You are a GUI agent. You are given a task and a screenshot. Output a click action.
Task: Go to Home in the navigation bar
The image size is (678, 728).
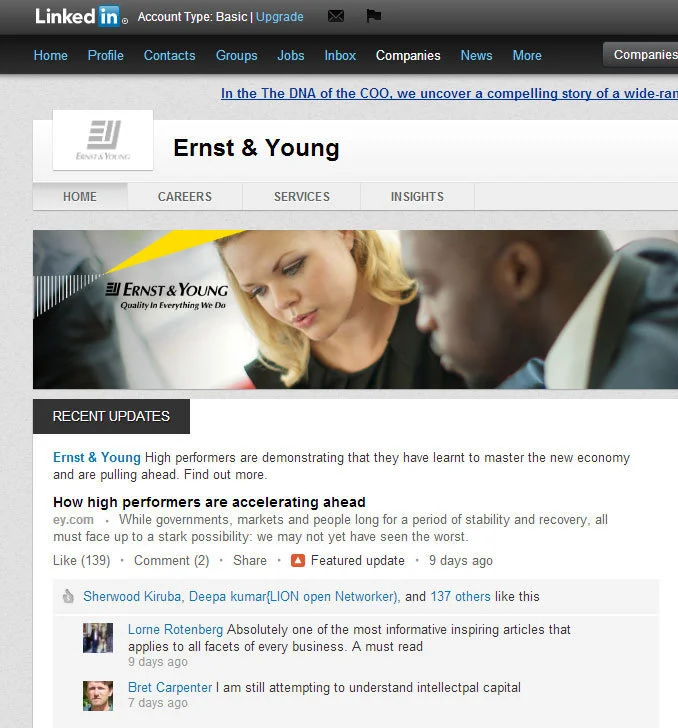click(51, 55)
